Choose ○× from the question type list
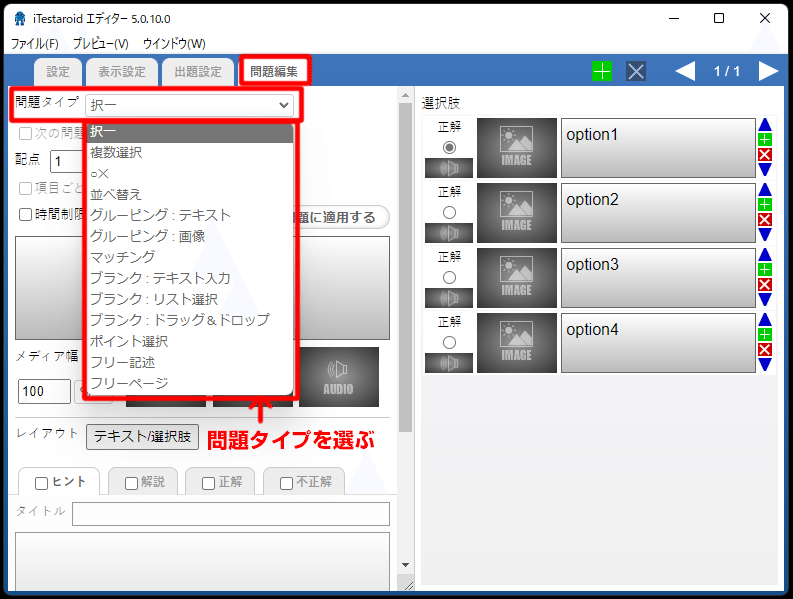 point(190,174)
